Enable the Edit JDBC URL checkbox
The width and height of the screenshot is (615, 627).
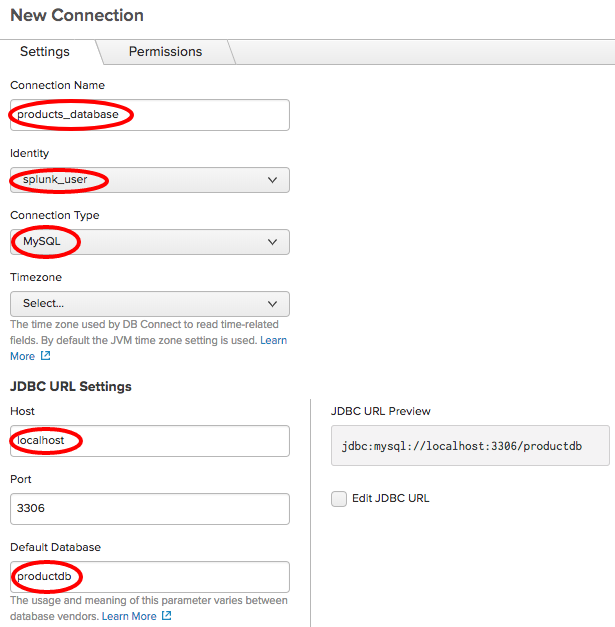(339, 499)
